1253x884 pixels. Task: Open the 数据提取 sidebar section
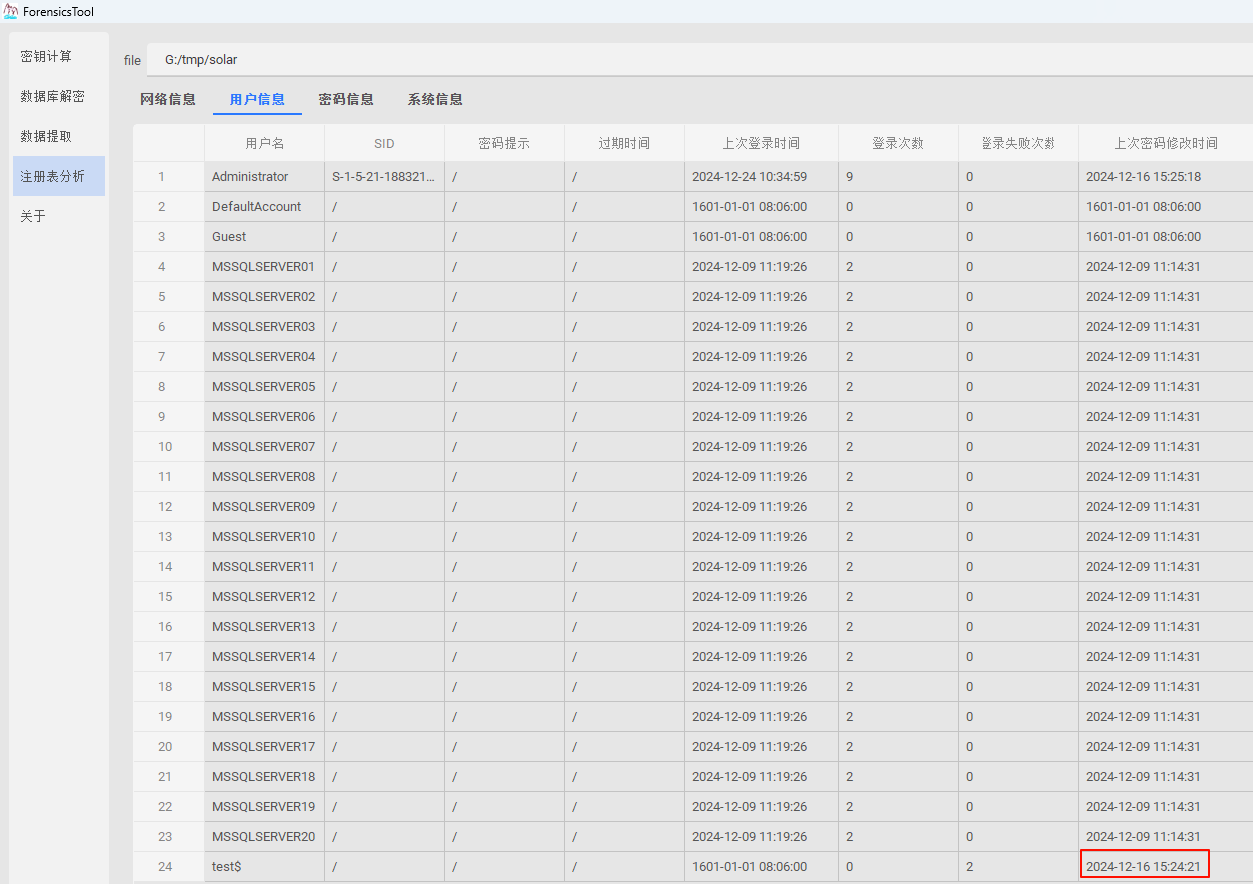(58, 136)
